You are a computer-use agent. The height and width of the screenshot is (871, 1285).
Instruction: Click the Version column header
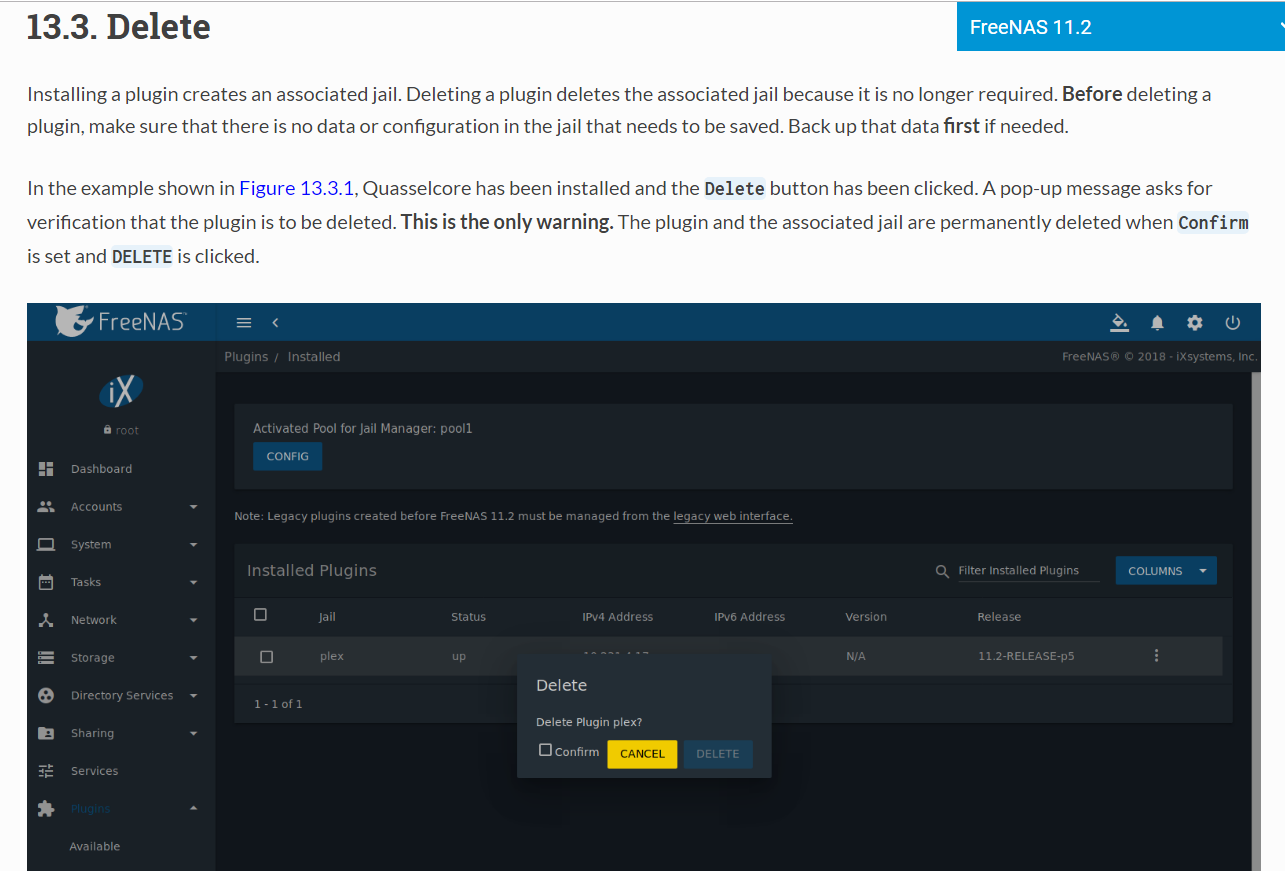pyautogui.click(x=866, y=617)
